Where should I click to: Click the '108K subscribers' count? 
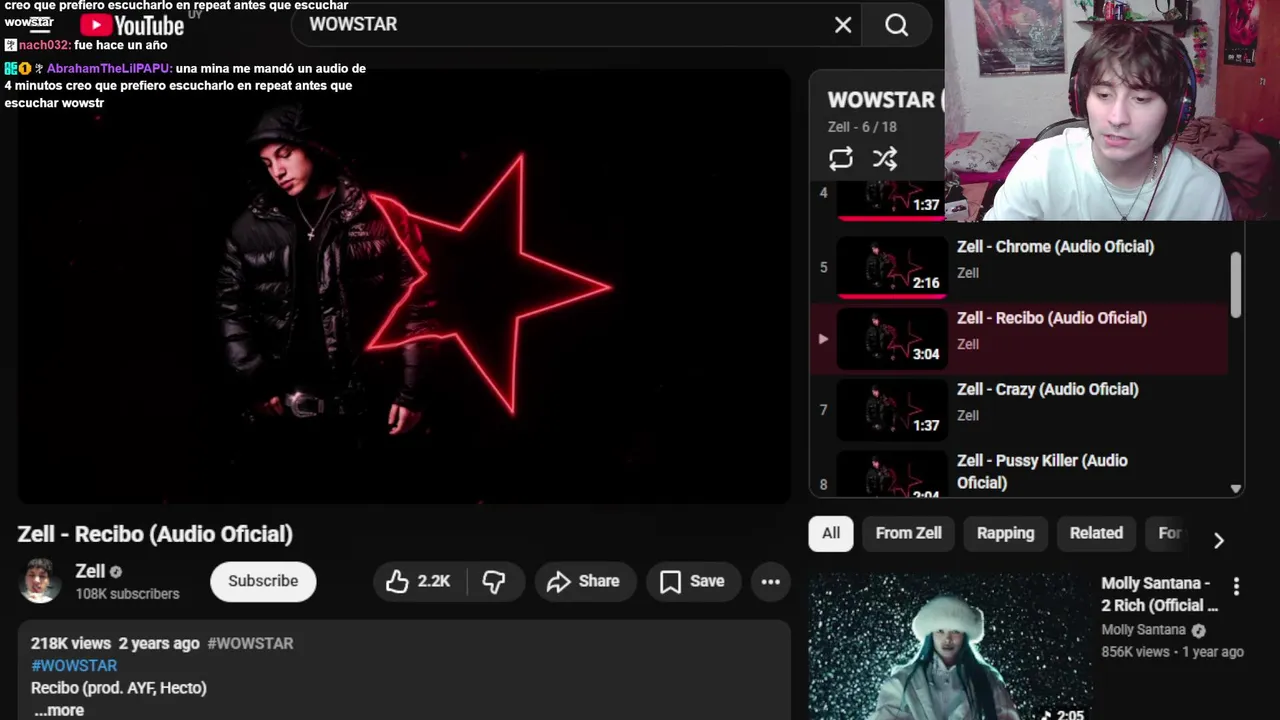(128, 594)
